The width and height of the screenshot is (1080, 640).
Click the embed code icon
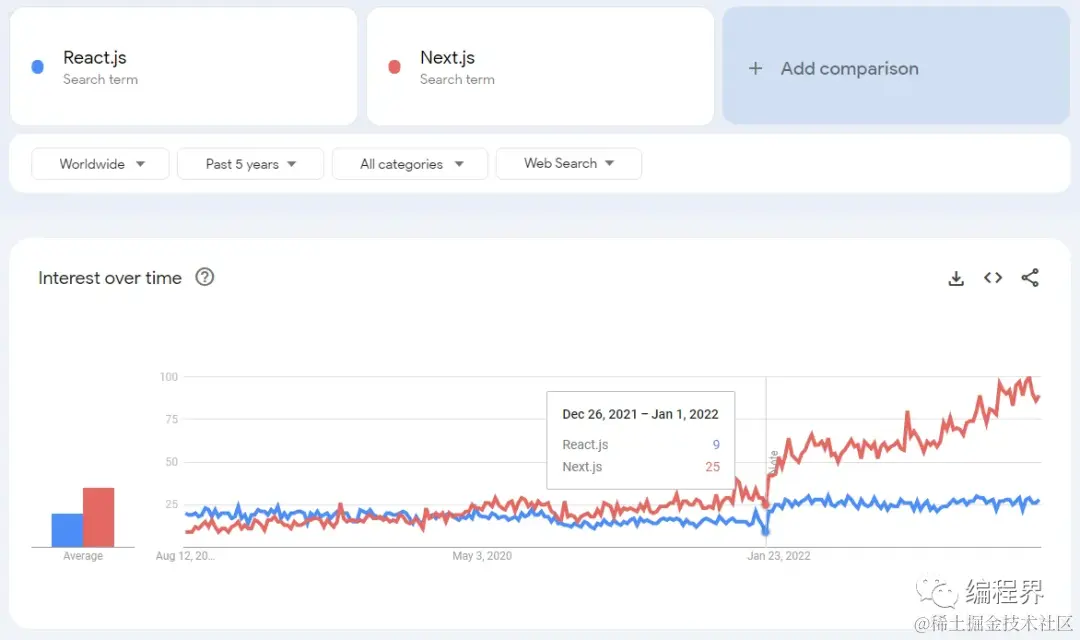pos(993,278)
